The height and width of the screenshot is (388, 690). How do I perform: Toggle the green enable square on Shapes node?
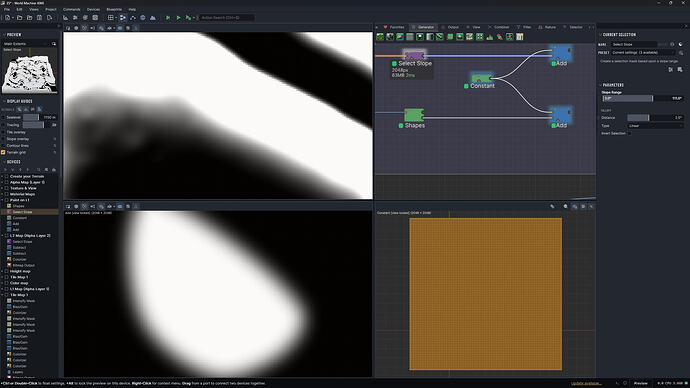(401, 126)
